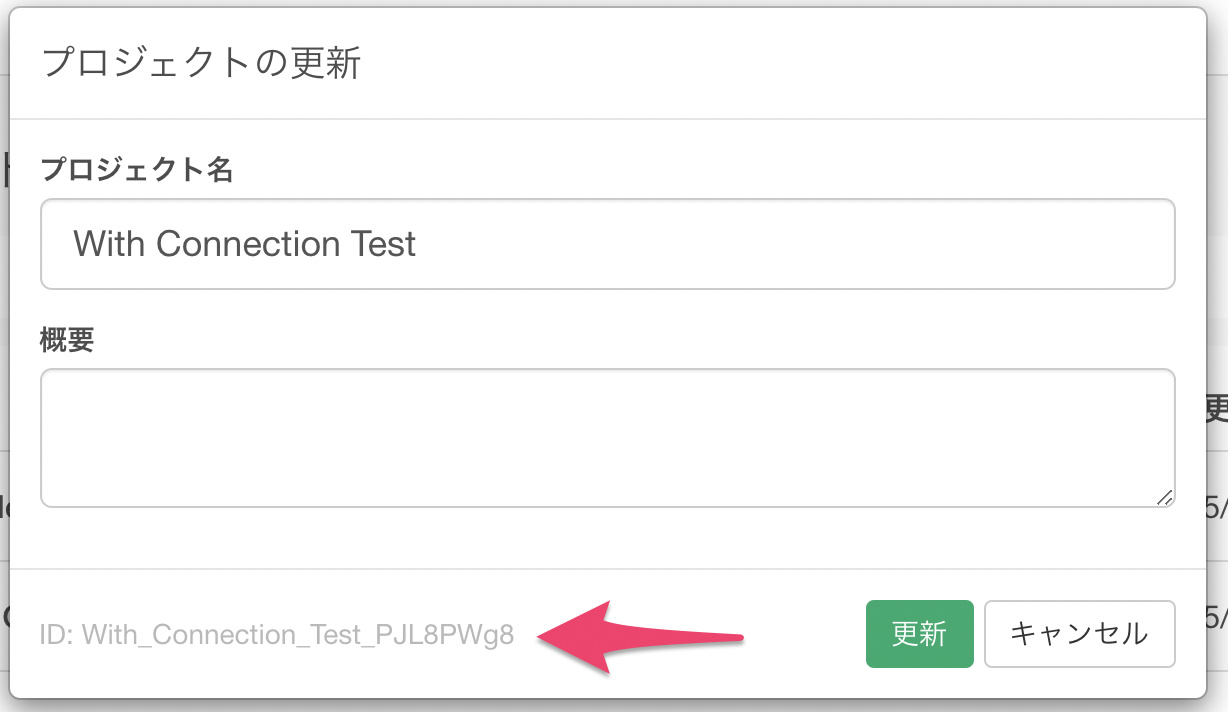1228x712 pixels.
Task: Click the red arrow pointing at the ID
Action: pos(641,636)
